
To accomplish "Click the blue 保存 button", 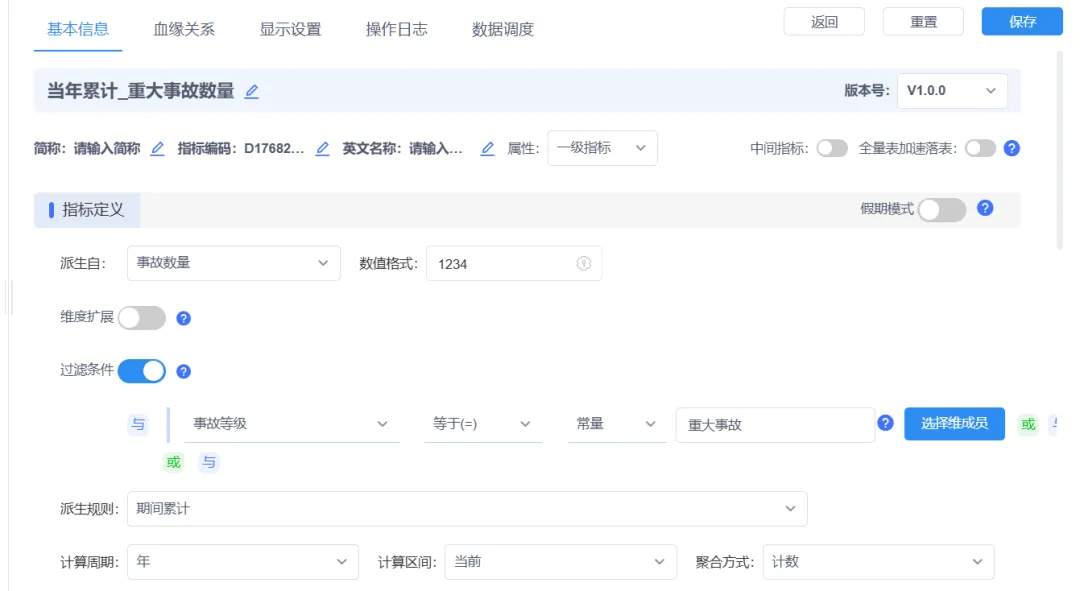I will [1022, 21].
